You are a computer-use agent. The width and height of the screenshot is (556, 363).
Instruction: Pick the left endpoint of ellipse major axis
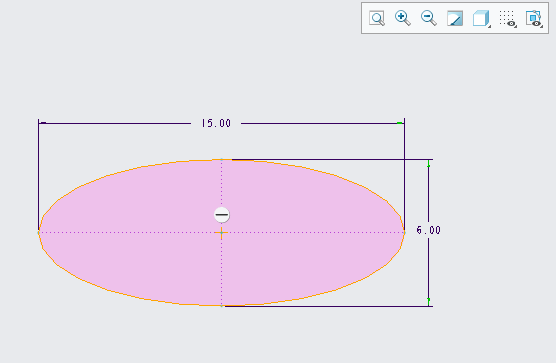[39, 233]
